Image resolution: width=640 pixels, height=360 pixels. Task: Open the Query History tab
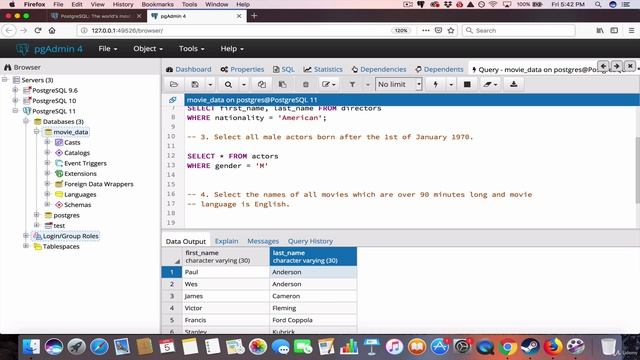[310, 241]
